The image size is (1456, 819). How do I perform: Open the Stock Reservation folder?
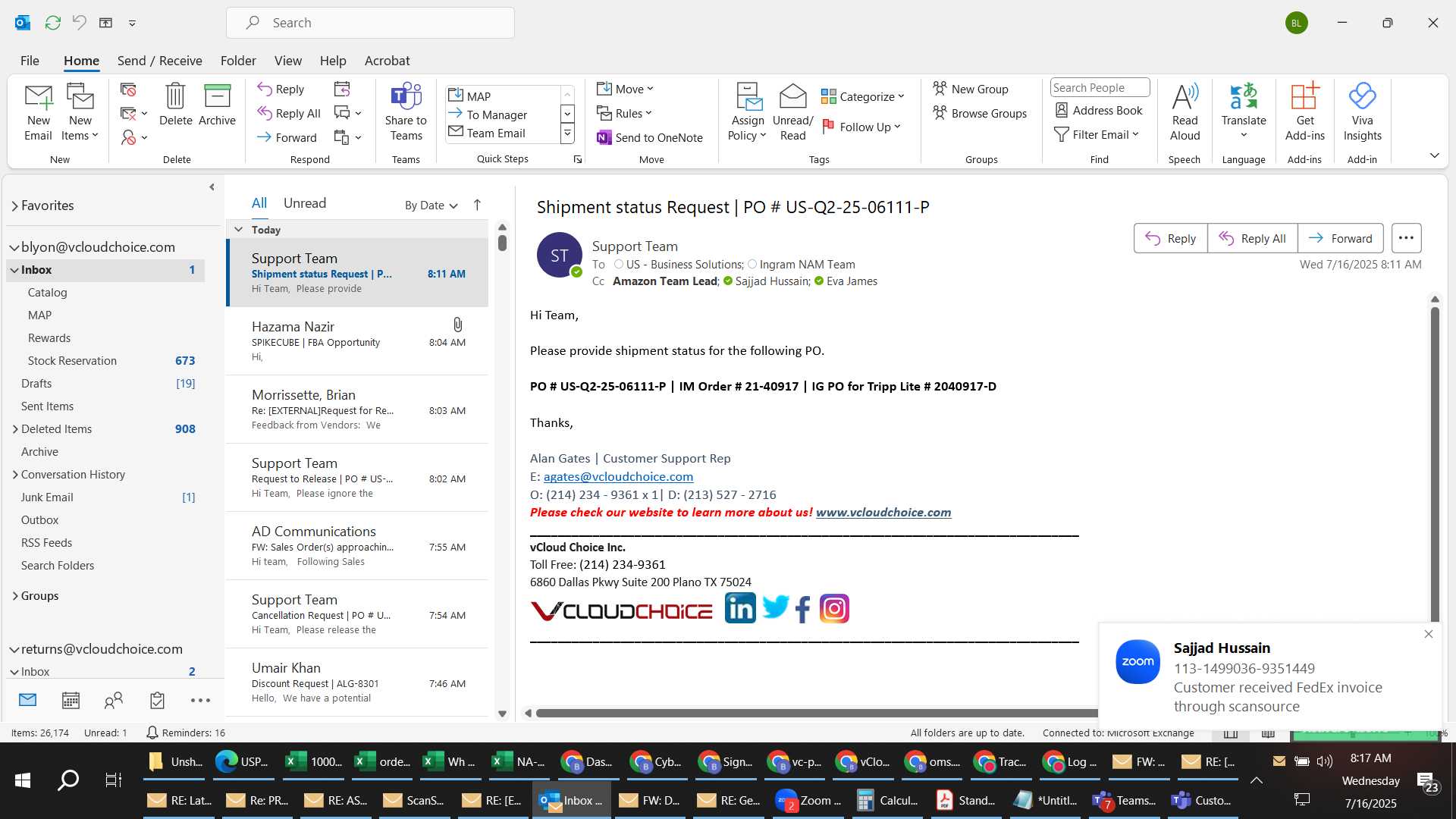pyautogui.click(x=106, y=361)
